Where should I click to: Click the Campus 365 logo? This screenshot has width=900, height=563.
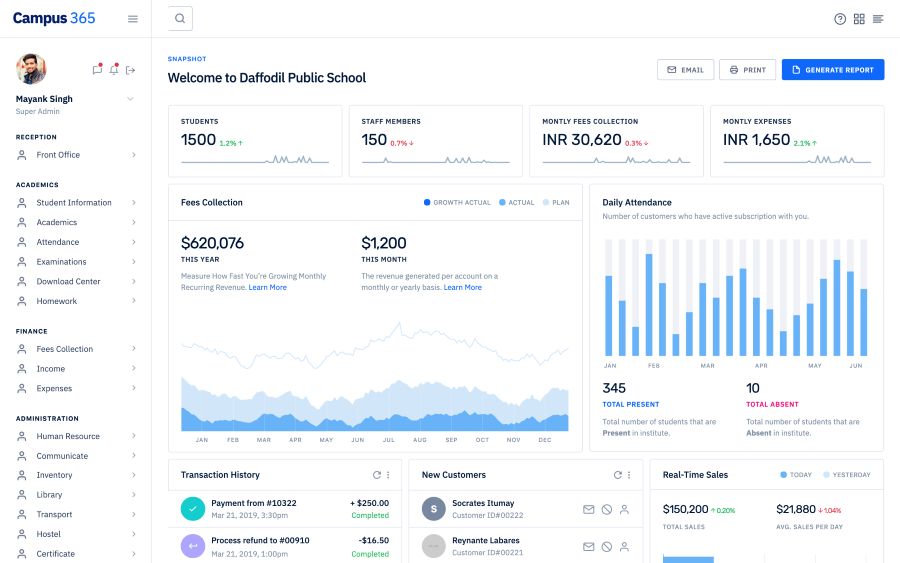(54, 18)
